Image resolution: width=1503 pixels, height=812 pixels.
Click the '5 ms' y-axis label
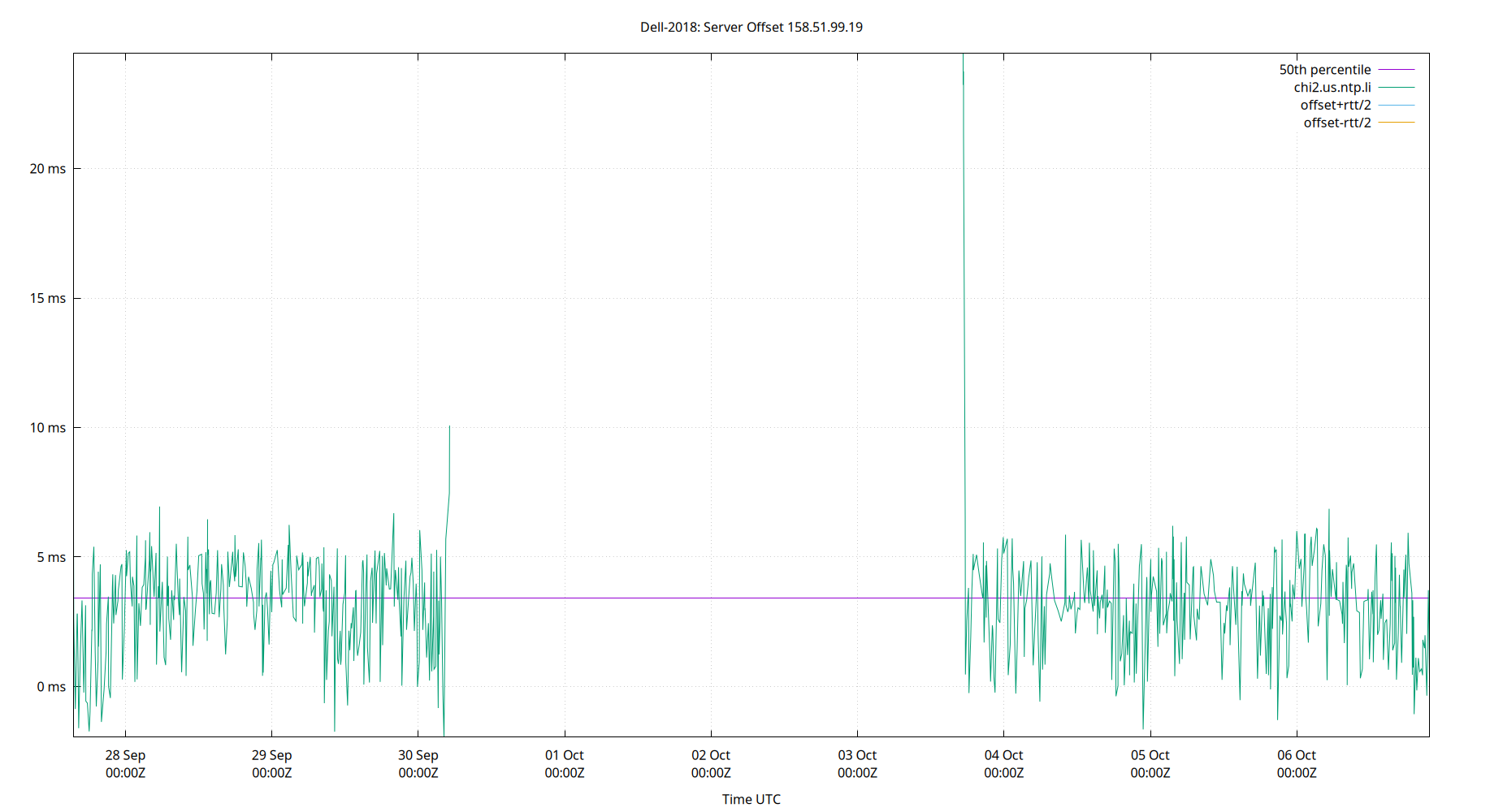point(51,557)
